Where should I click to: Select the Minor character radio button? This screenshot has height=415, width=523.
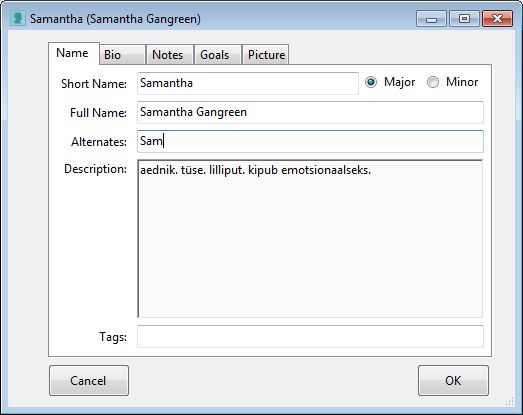[x=433, y=82]
